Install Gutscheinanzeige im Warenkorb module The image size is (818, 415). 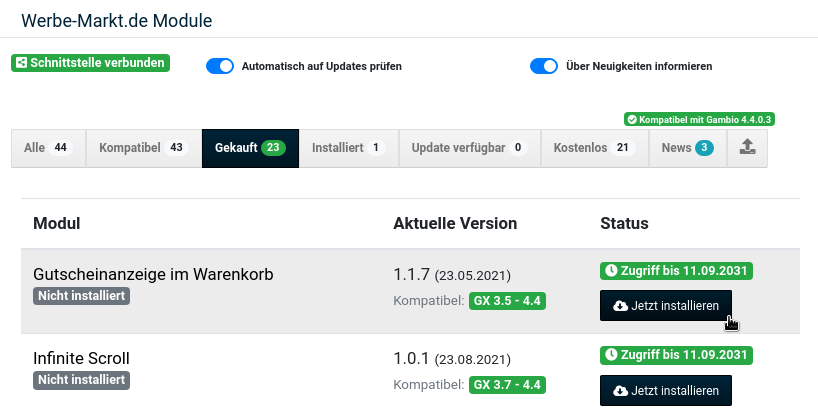tap(666, 306)
